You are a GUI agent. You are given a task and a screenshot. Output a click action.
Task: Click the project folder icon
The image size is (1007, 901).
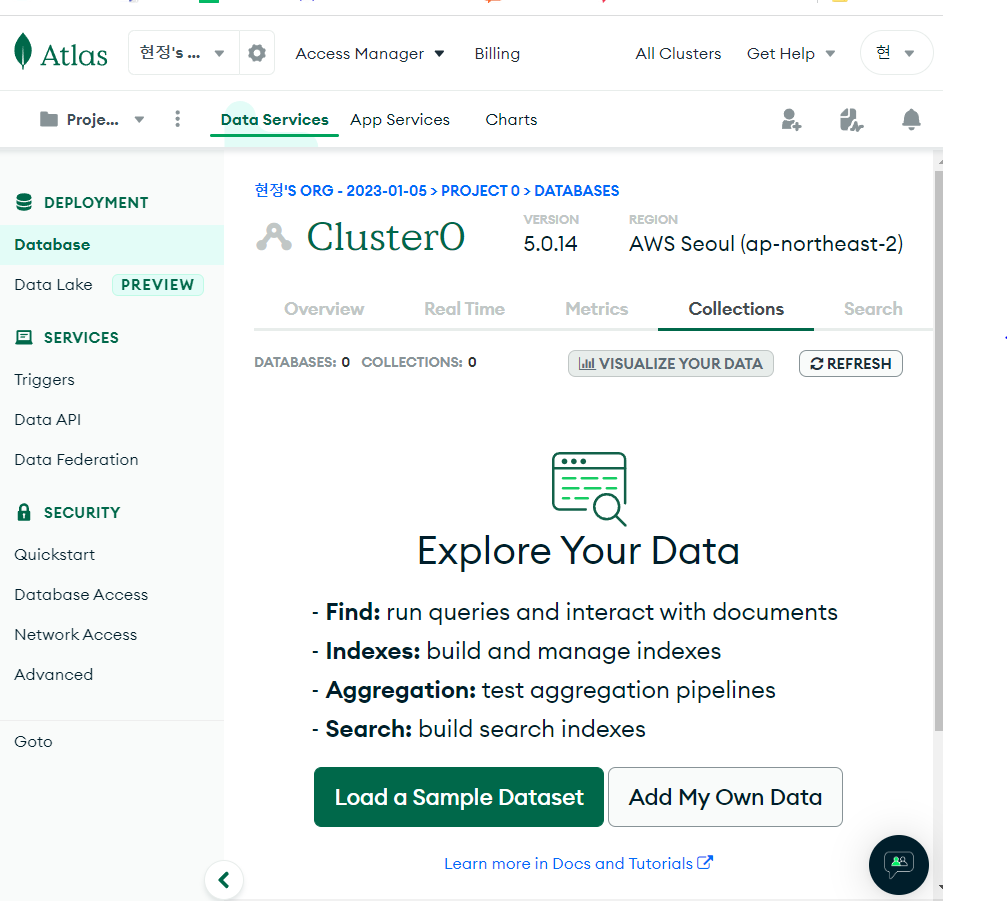[x=49, y=119]
